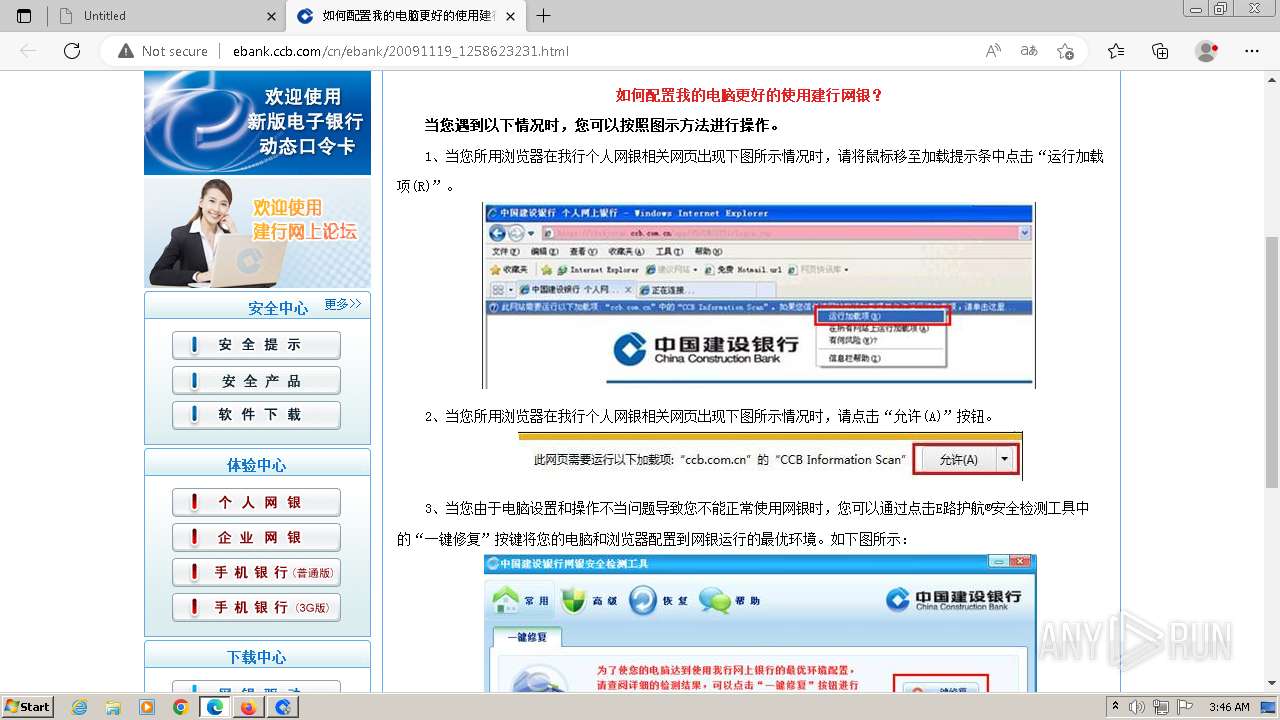Image resolution: width=1280 pixels, height=720 pixels.
Task: Close the CCB ebank tab
Action: [512, 16]
